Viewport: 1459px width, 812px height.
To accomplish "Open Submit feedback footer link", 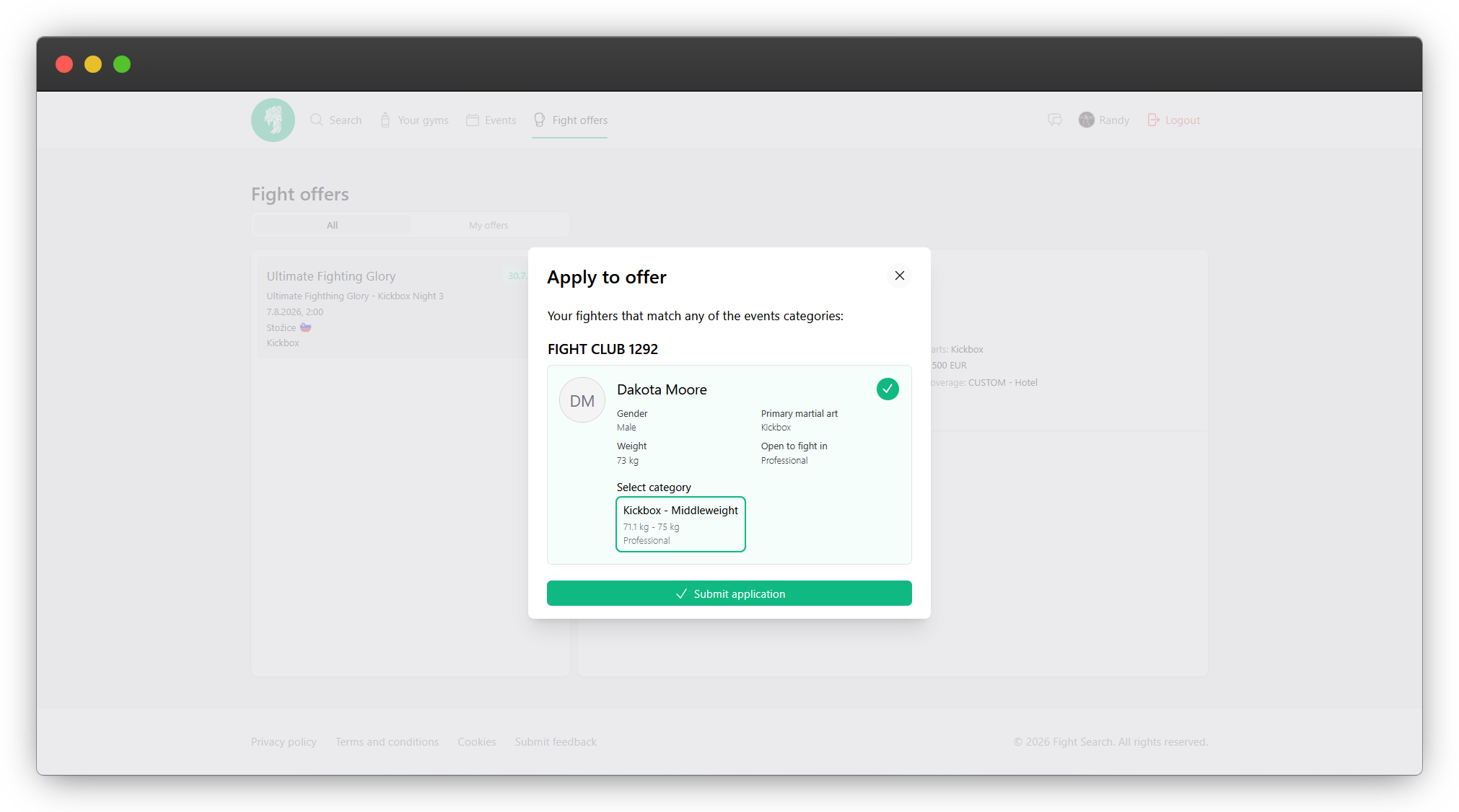I will (x=556, y=741).
